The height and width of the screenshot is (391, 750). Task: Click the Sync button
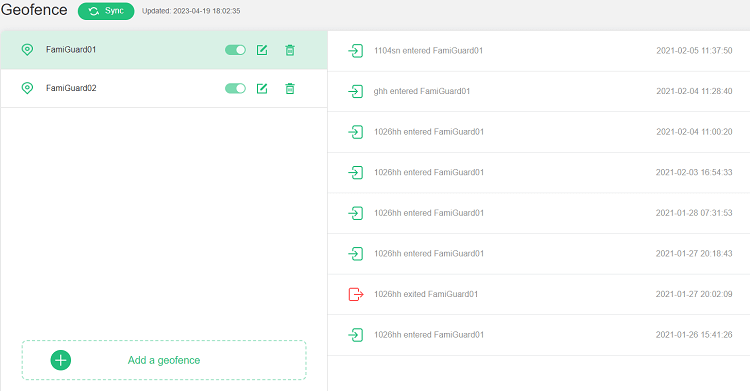click(106, 11)
